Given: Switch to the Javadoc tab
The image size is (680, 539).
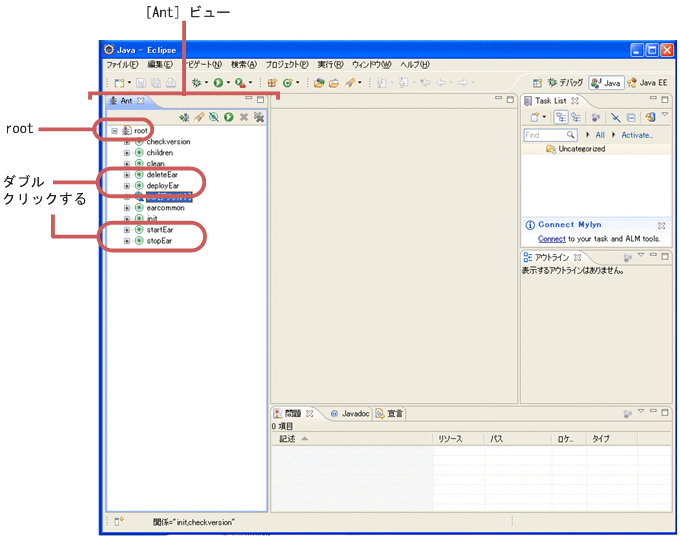Looking at the screenshot, I should pyautogui.click(x=349, y=413).
